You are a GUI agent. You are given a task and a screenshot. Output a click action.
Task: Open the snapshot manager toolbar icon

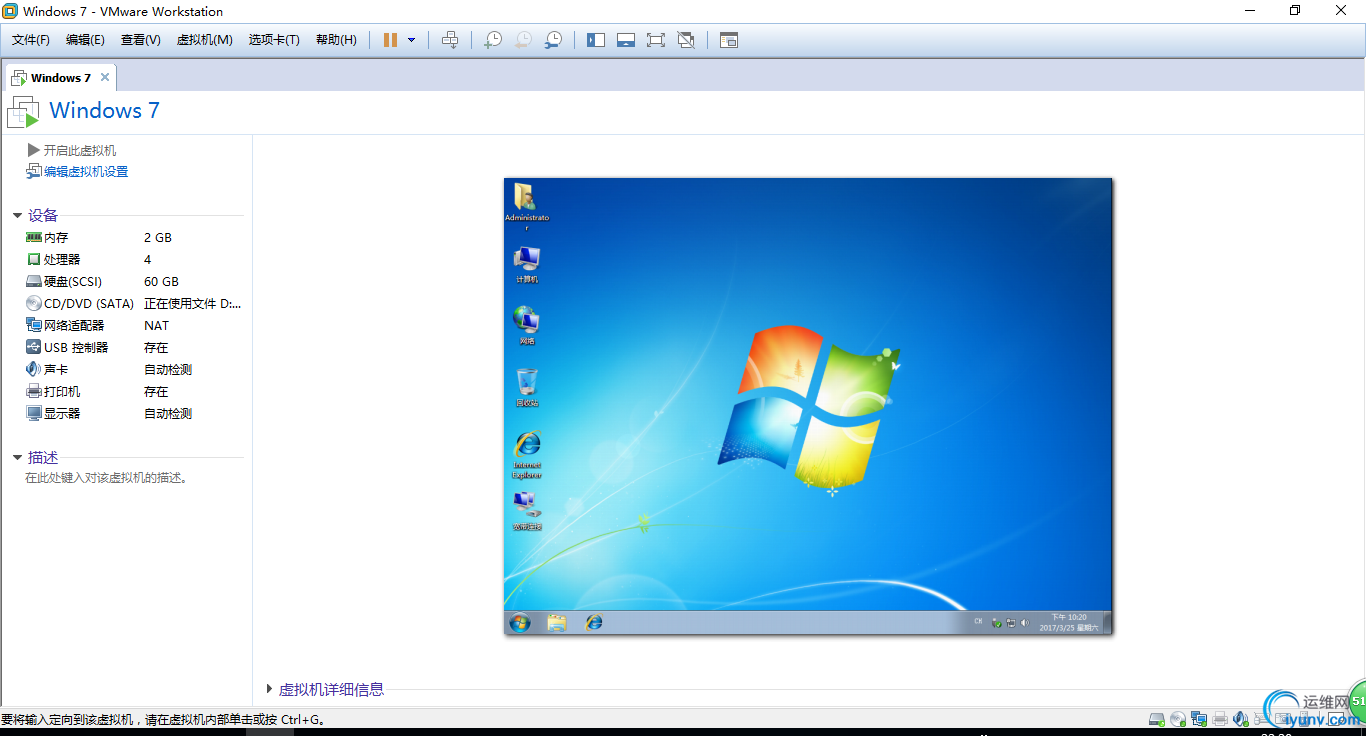click(552, 40)
